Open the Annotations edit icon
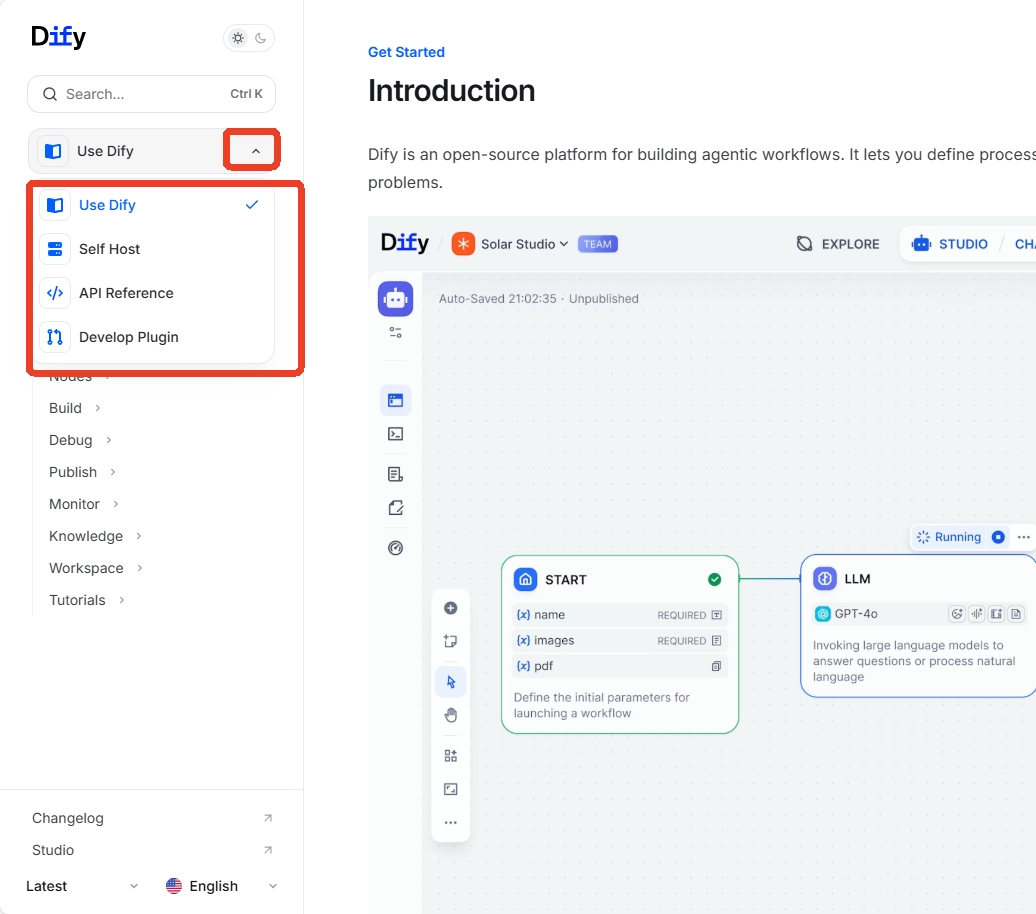1036x914 pixels. [x=396, y=508]
